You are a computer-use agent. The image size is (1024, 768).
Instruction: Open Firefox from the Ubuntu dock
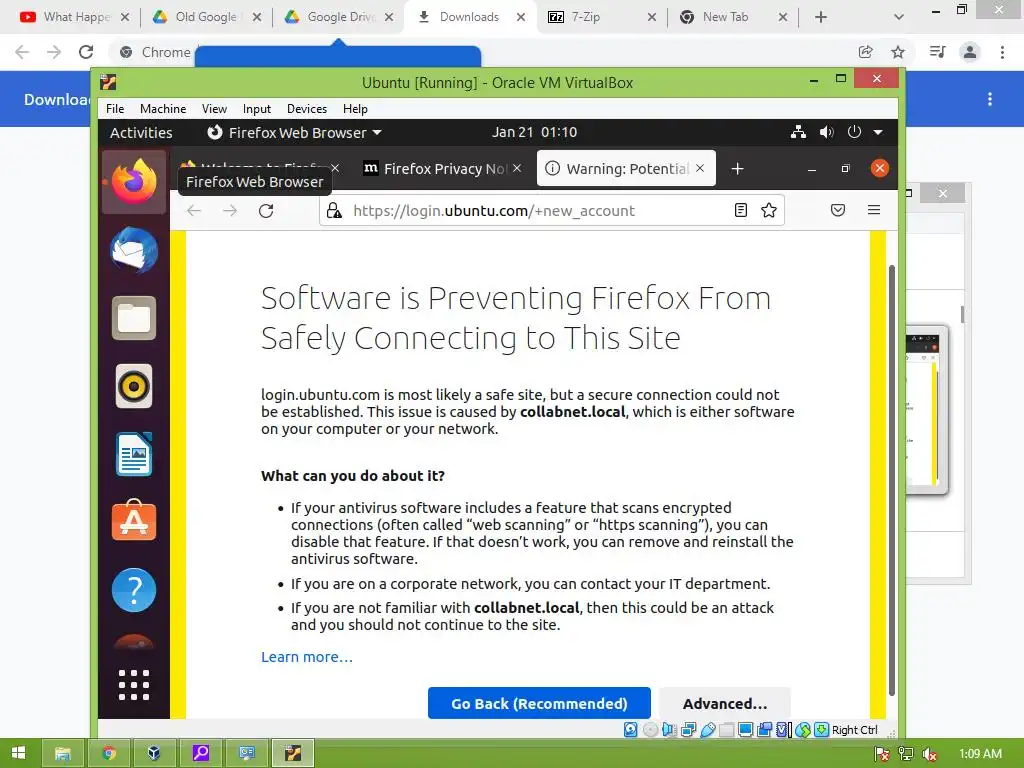click(134, 182)
